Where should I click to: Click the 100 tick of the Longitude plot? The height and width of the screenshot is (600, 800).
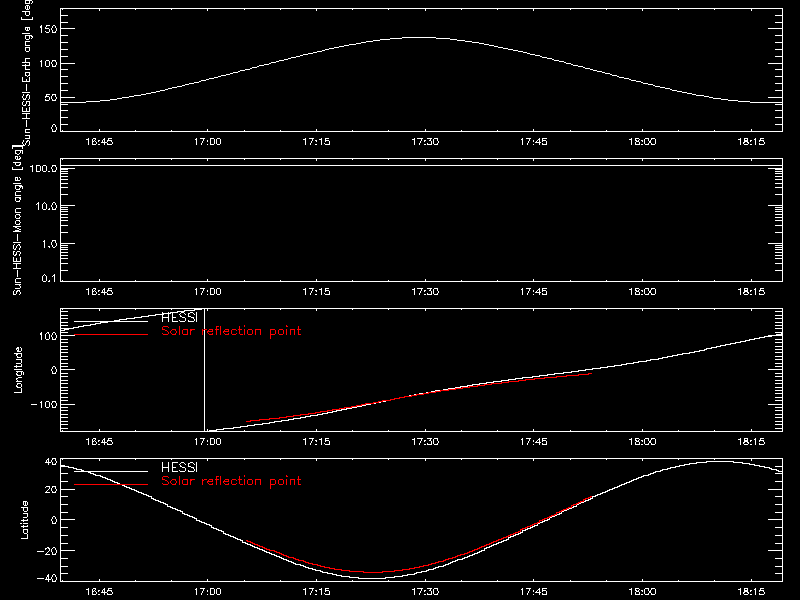47,336
